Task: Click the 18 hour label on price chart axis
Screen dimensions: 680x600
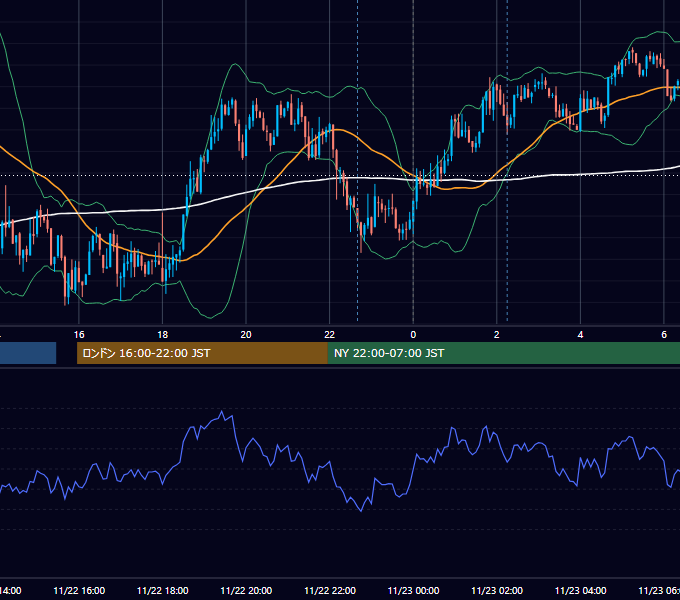Action: (162, 334)
